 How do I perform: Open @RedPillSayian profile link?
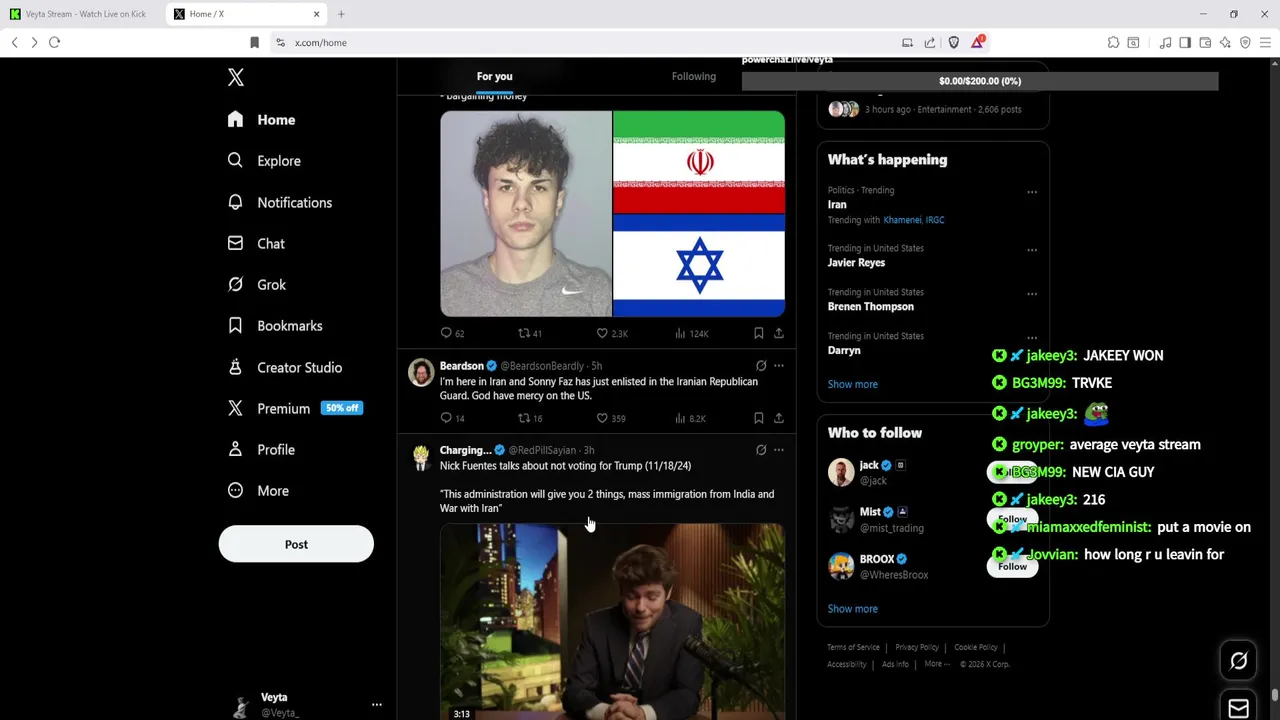click(x=543, y=450)
